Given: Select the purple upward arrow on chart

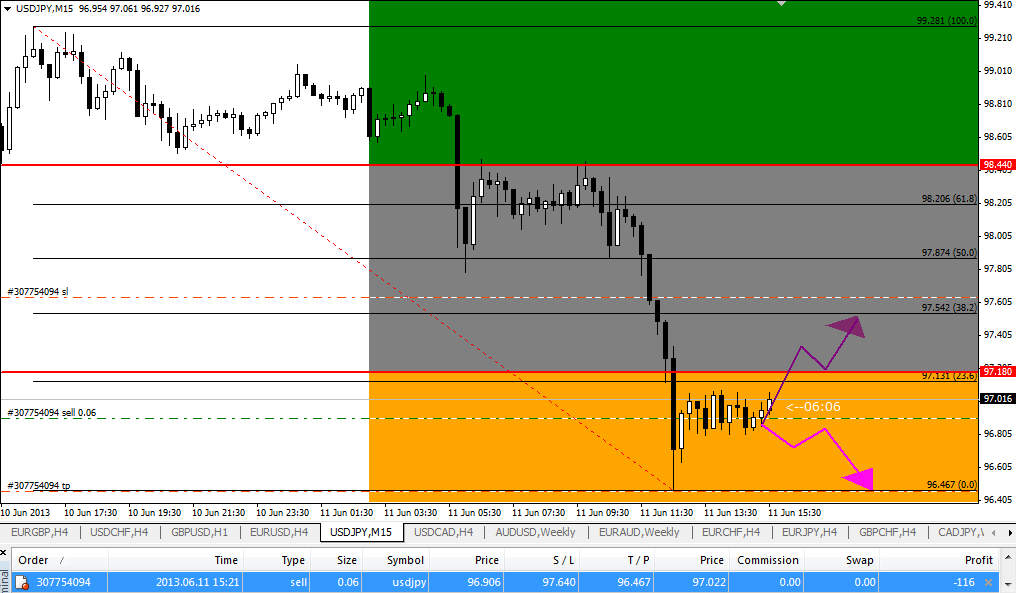Looking at the screenshot, I should 846,326.
